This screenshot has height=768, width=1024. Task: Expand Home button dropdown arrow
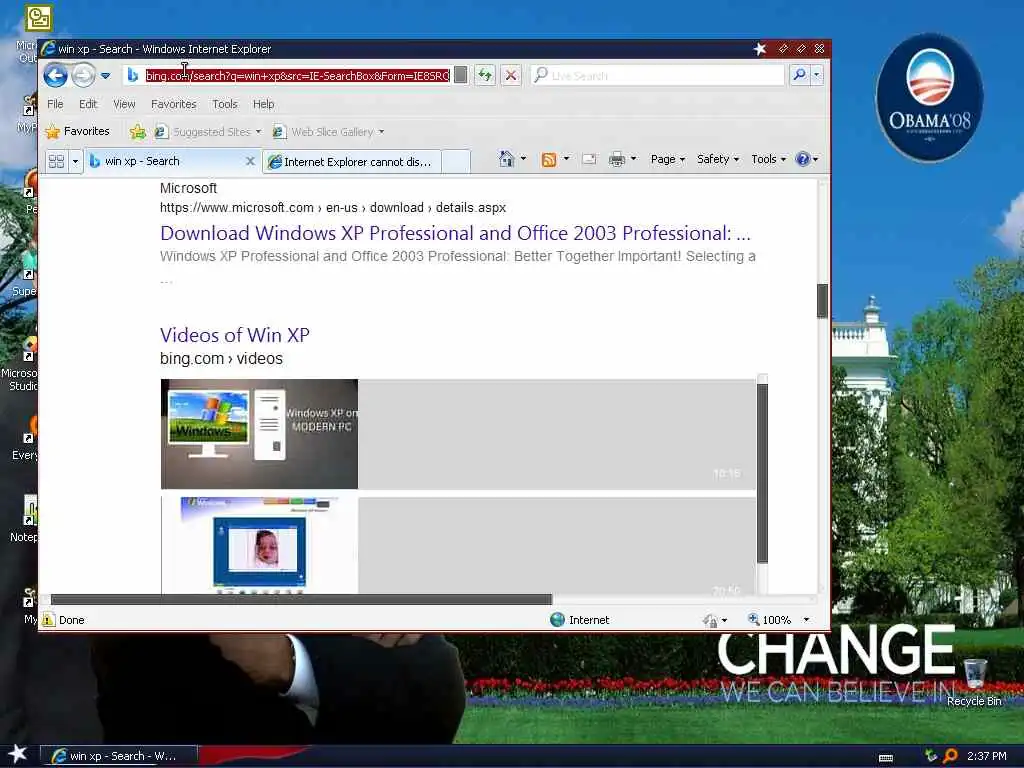coord(523,159)
